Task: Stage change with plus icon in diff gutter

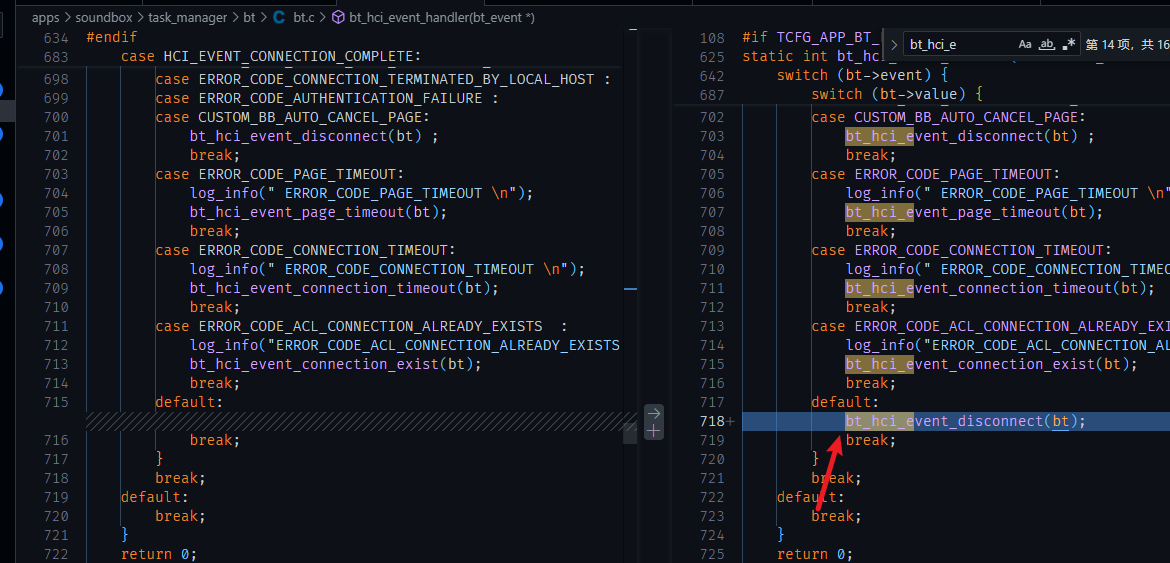Action: (654, 431)
